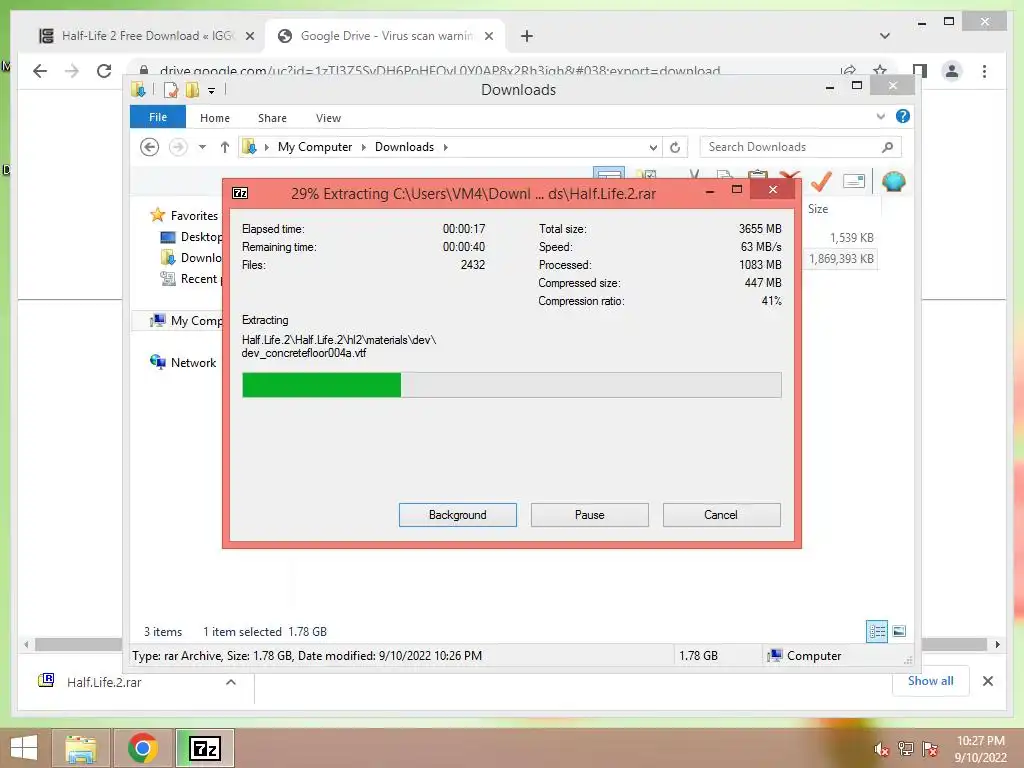The width and height of the screenshot is (1024, 768).
Task: Expand the Explorer recent locations dropdown arrow
Action: tap(202, 147)
